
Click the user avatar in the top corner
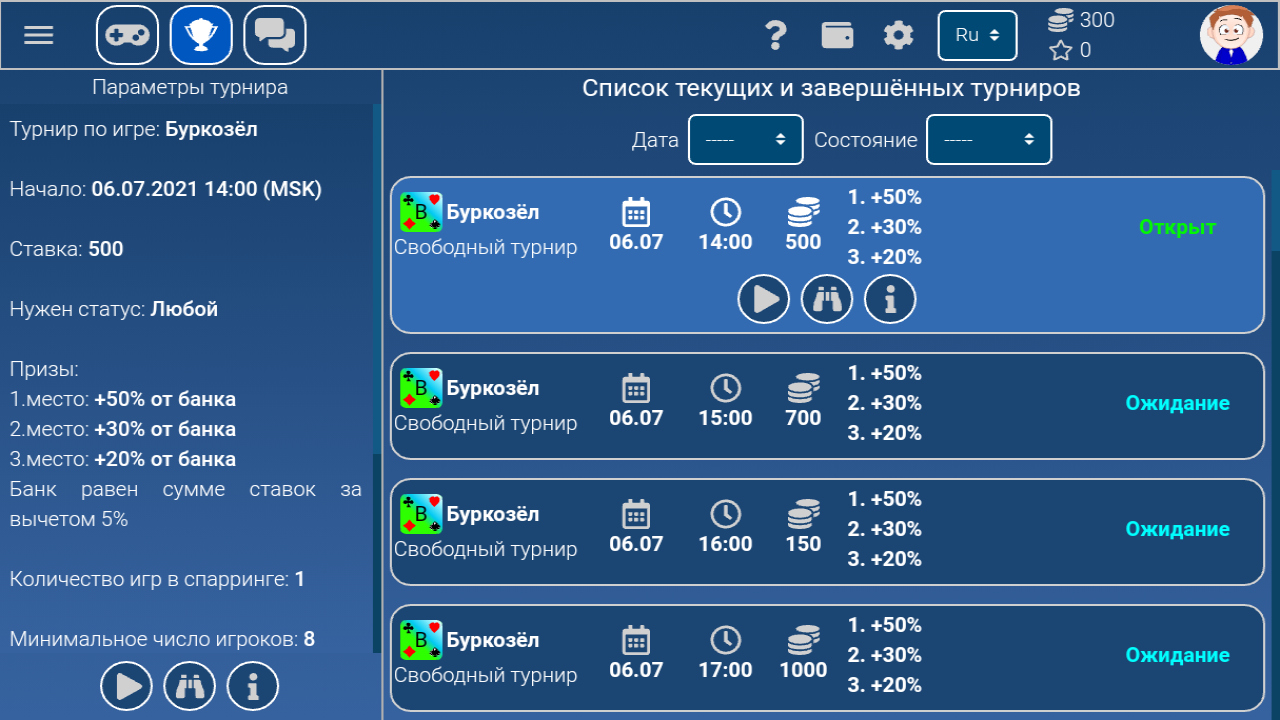click(x=1231, y=34)
